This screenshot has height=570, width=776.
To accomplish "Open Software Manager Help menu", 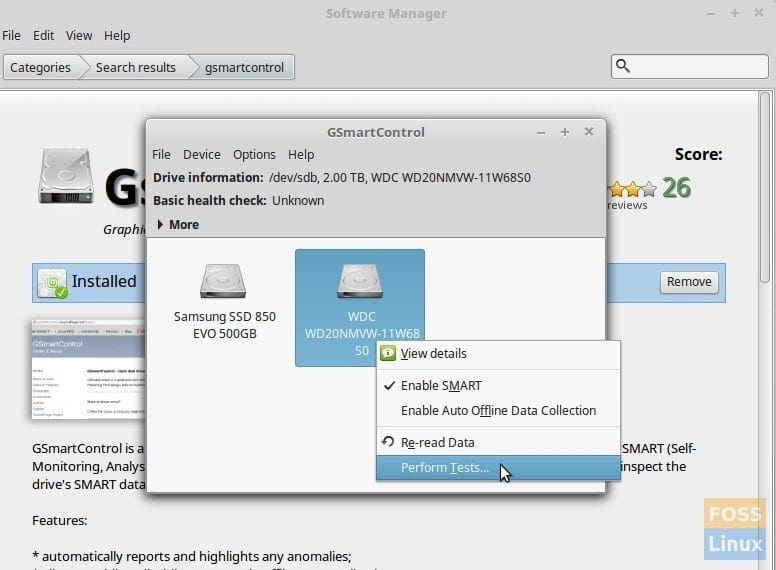I will tap(117, 36).
